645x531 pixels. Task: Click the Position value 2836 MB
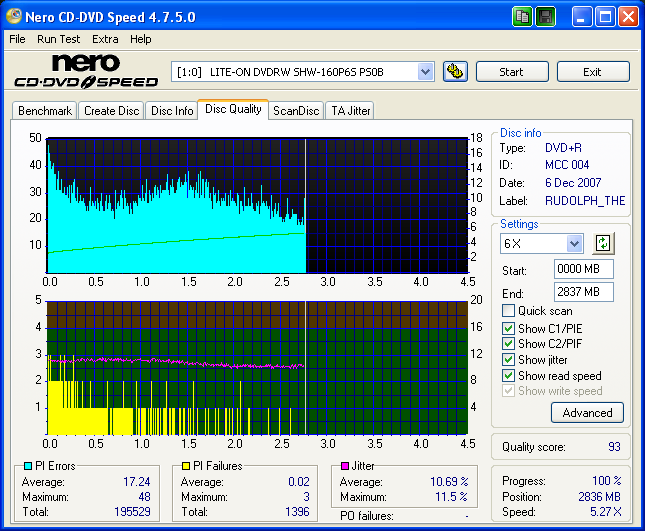click(599, 497)
